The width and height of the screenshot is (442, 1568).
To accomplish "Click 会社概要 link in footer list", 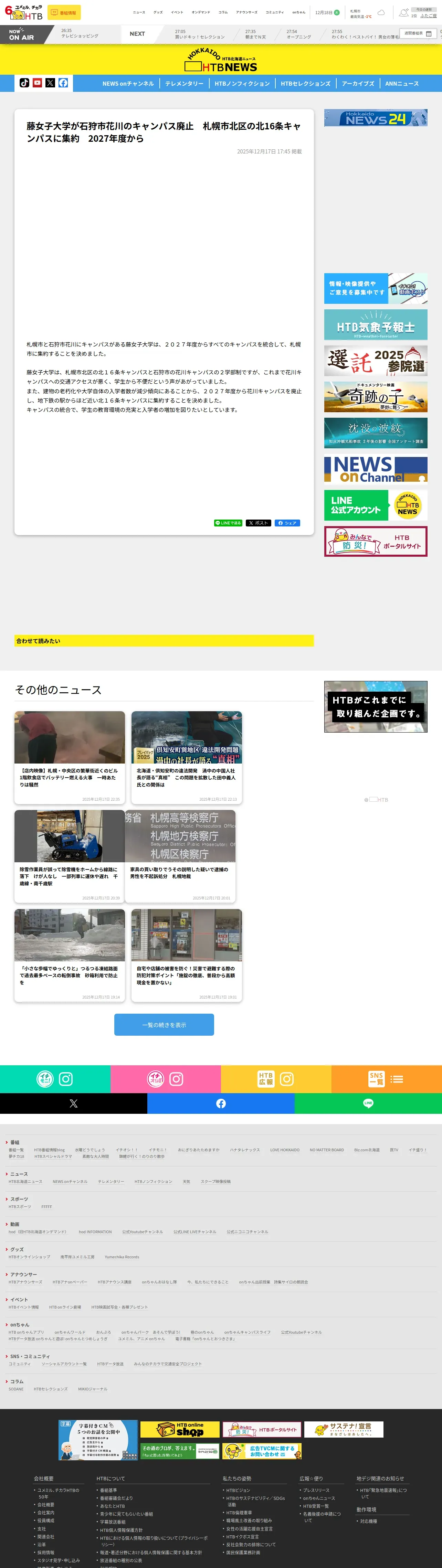I will (46, 1505).
